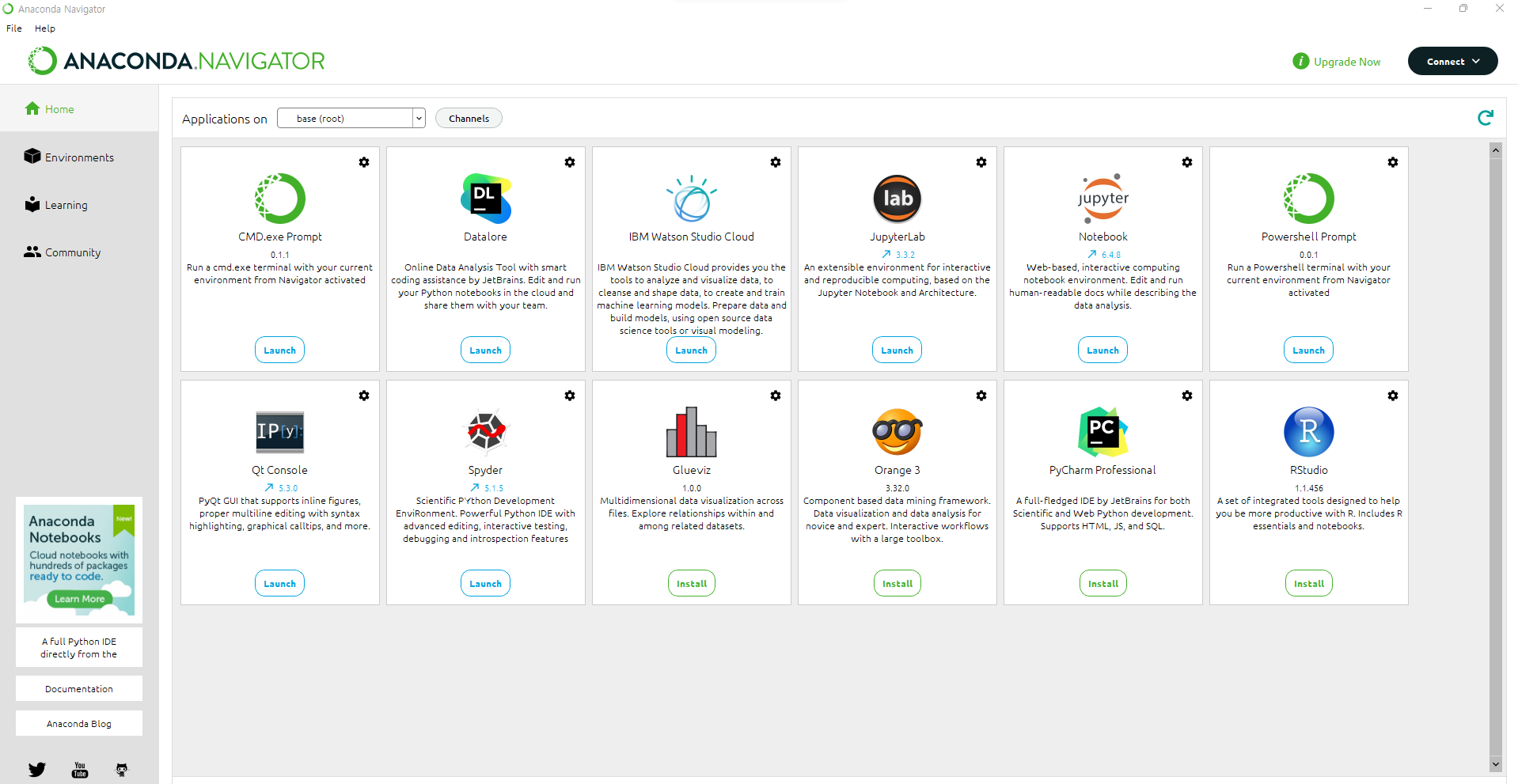Open Datalore tile settings gear
Screen dimensions: 1518x784
[x=570, y=162]
